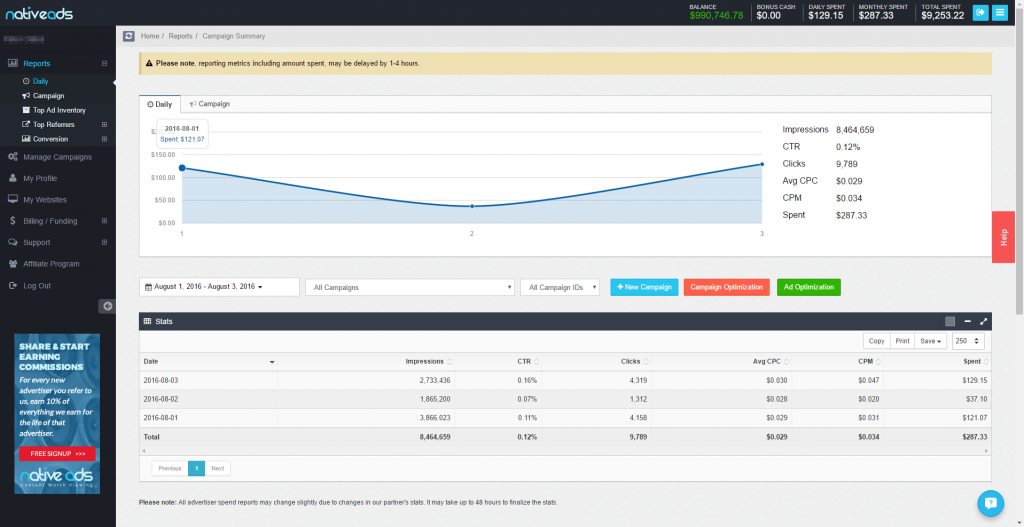Expand the Top Referrers submenu
Screen dimensions: 1024x527
pos(104,125)
